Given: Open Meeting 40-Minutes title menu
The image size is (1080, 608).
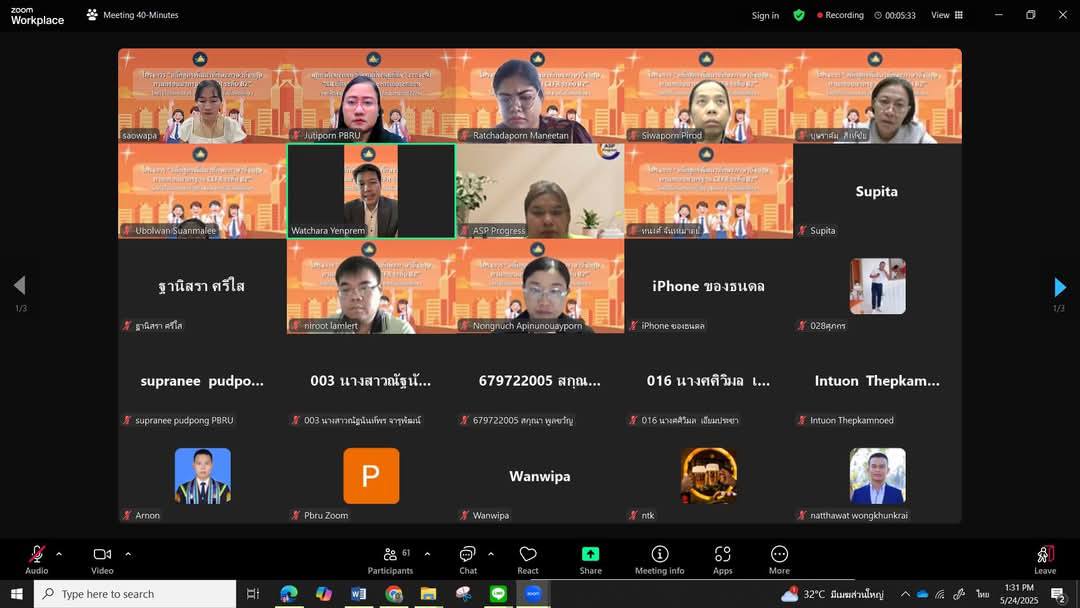Looking at the screenshot, I should coord(132,15).
